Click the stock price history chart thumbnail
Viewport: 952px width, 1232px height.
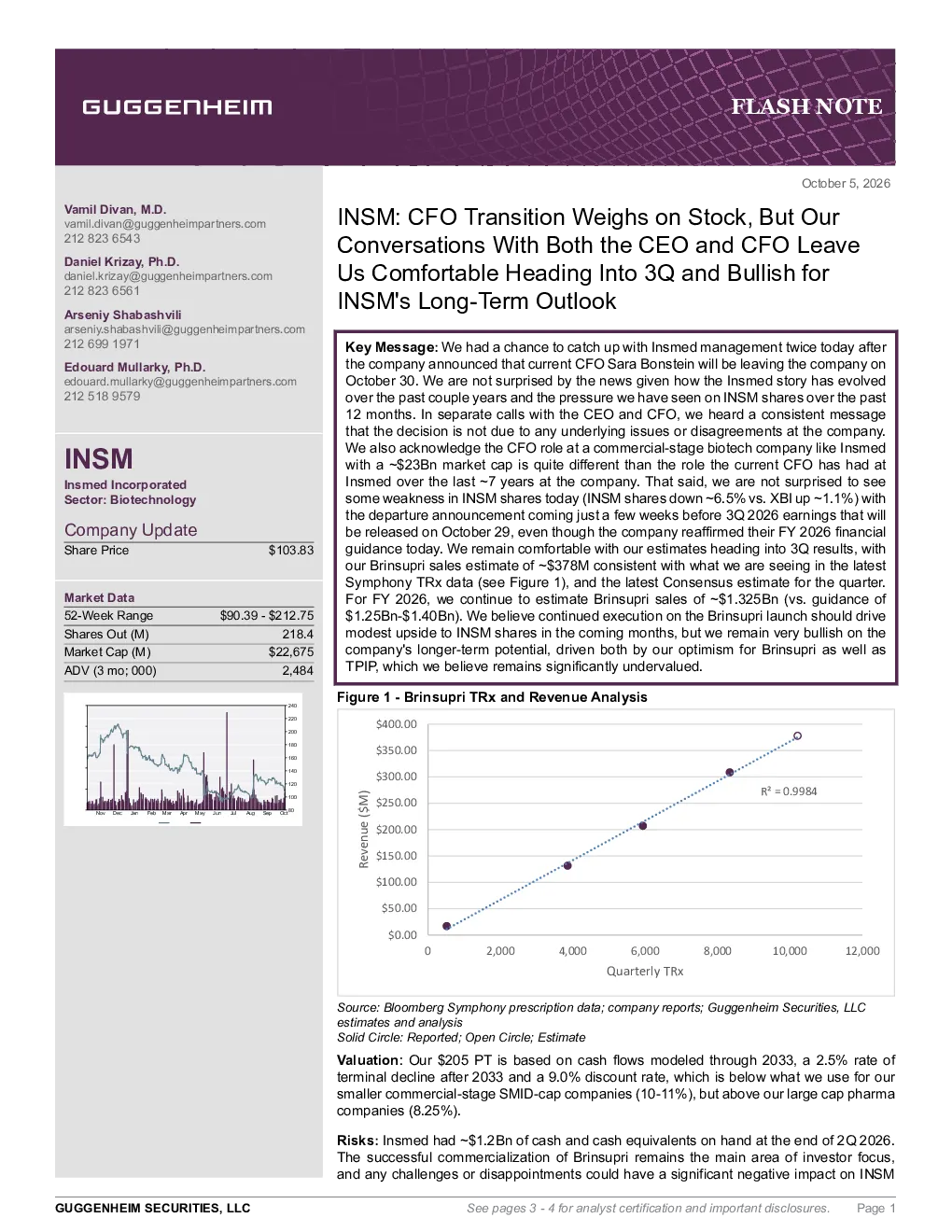coord(183,759)
